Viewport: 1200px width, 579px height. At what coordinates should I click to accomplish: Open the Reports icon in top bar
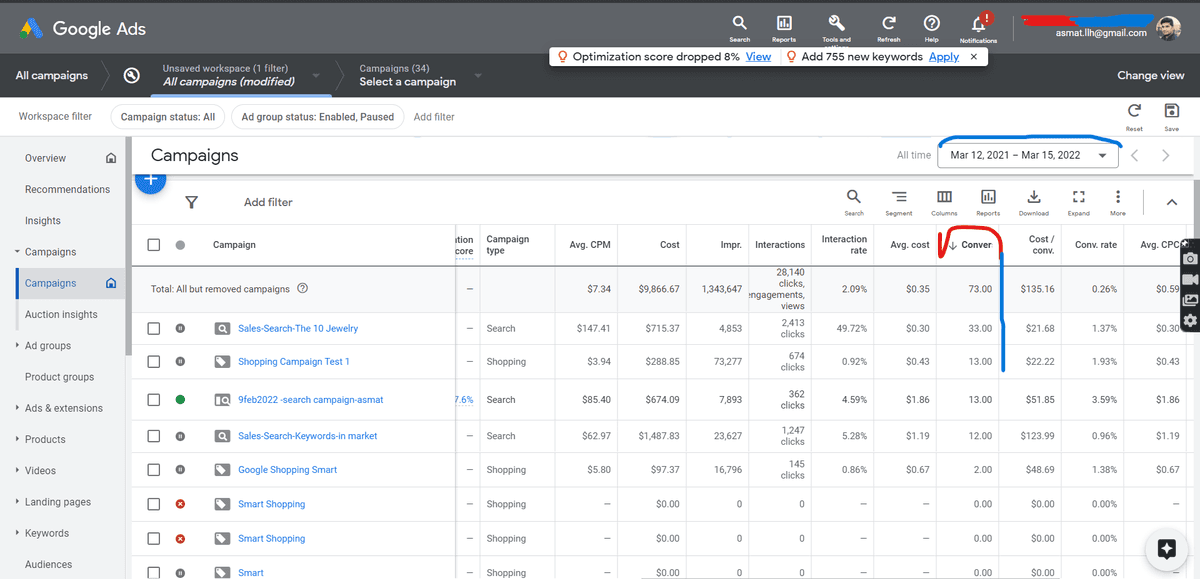tap(784, 23)
